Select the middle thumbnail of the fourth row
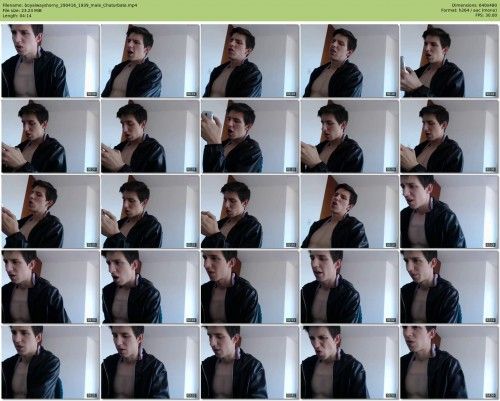This screenshot has width=500, height=401. 250,287
